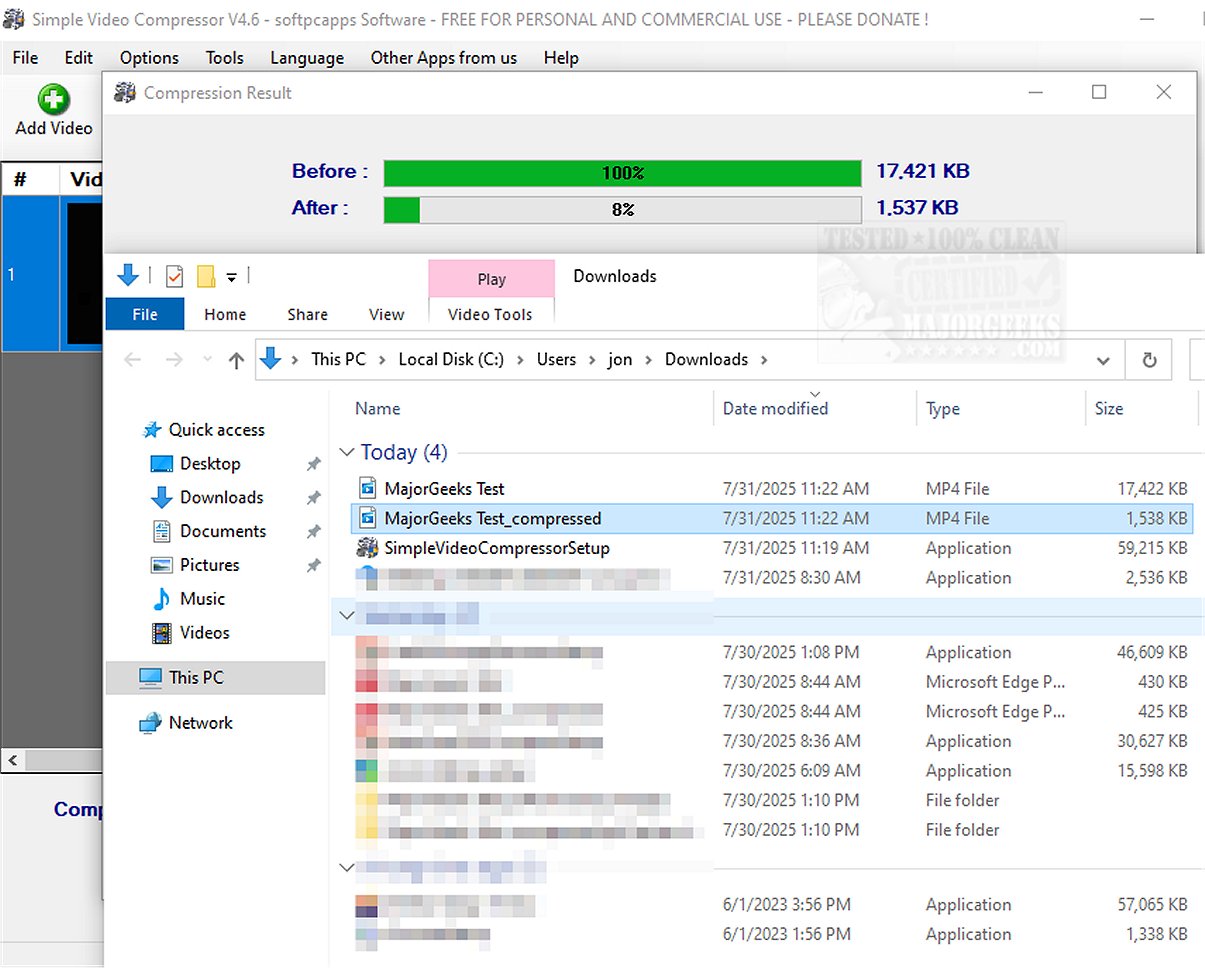Screen dimensions: 1205x968
Task: Unpin Documents using its pin icon
Action: click(313, 532)
